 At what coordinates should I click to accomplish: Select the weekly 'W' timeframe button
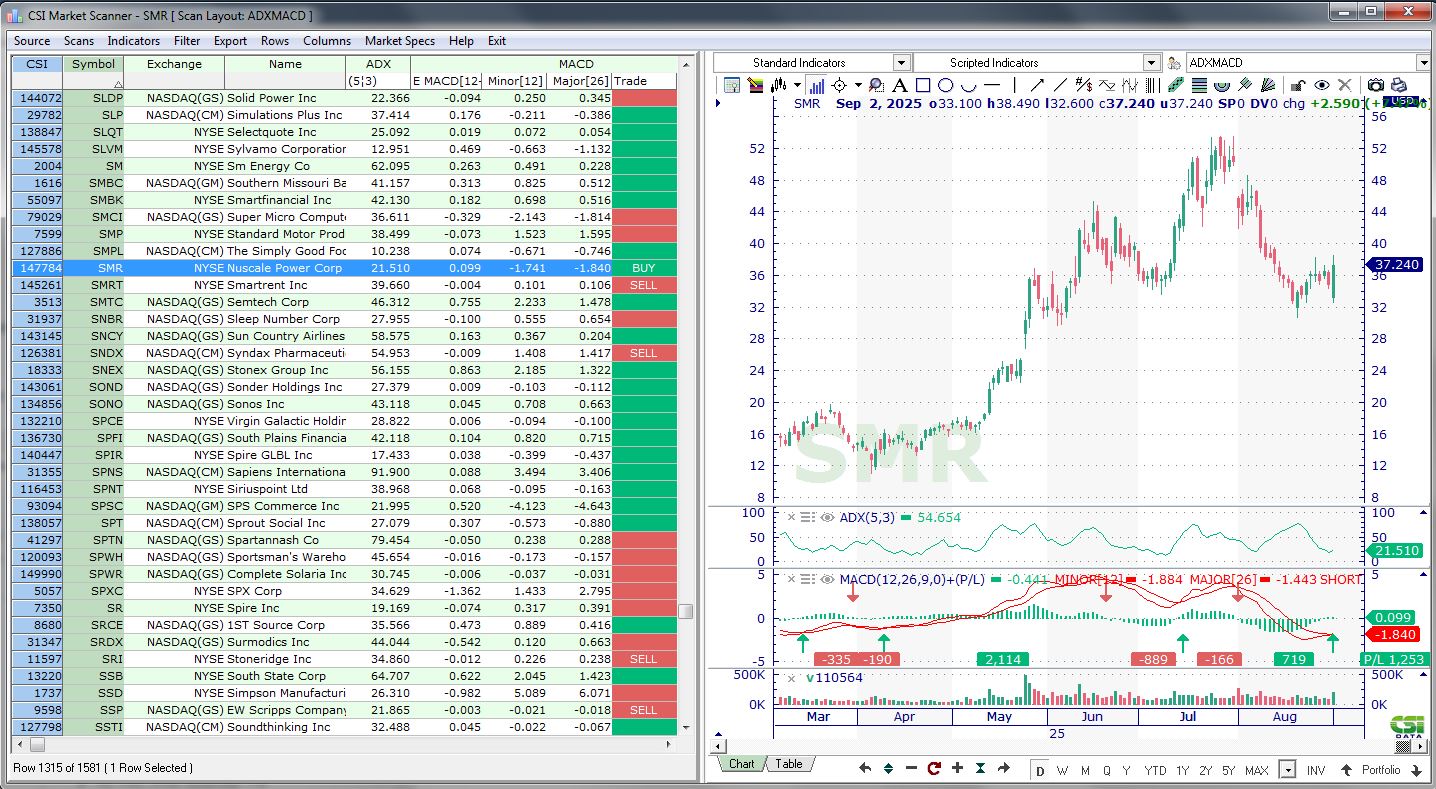tap(1063, 770)
